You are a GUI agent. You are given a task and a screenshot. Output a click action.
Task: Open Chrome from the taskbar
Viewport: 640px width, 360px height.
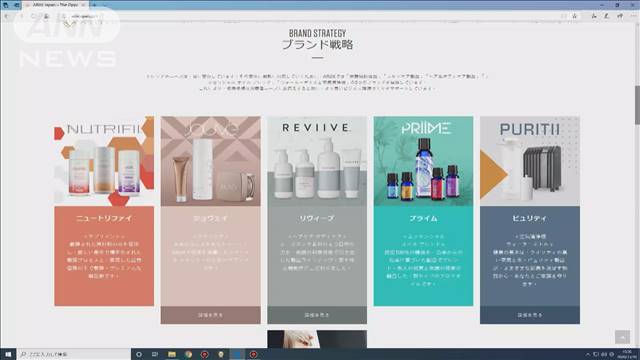(188, 354)
